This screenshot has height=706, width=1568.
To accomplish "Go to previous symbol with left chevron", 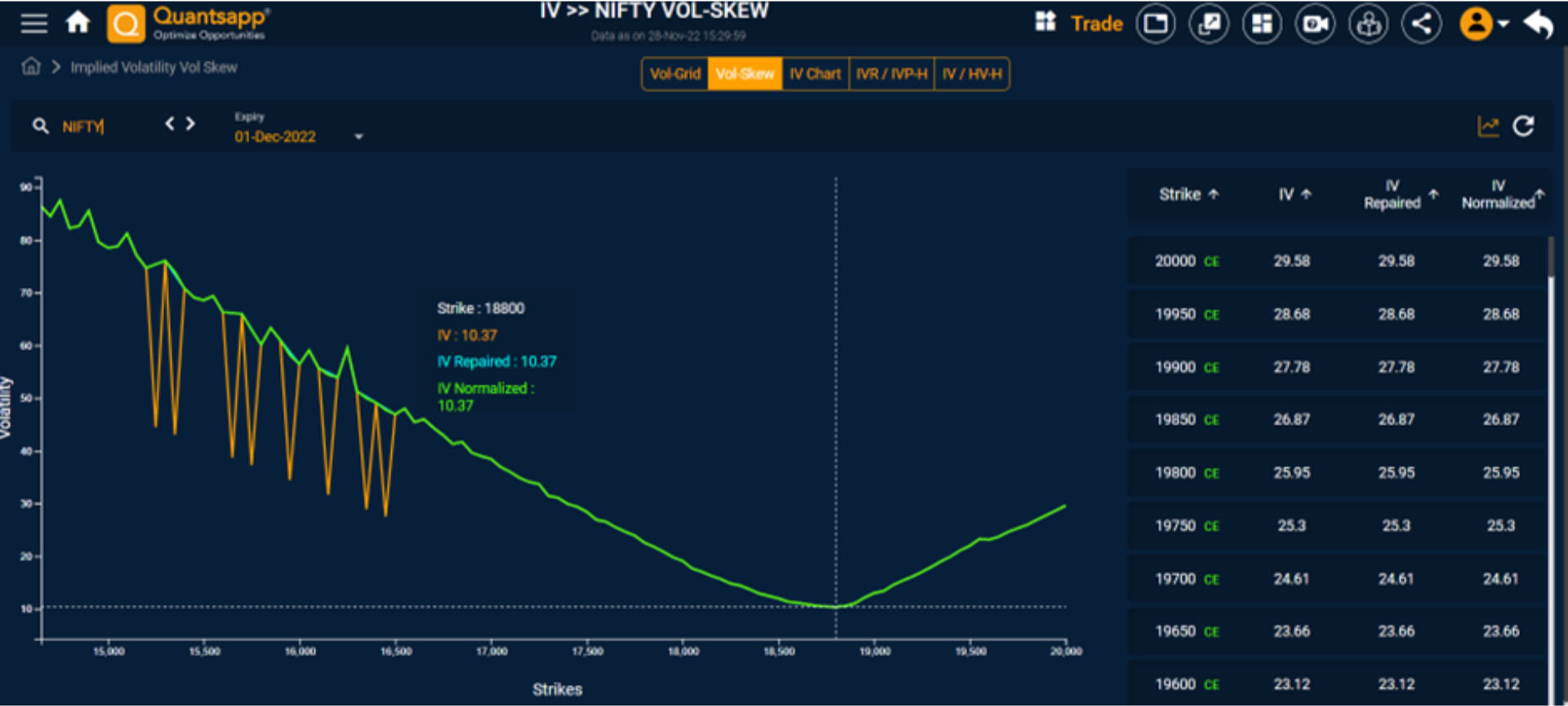I will (x=170, y=124).
